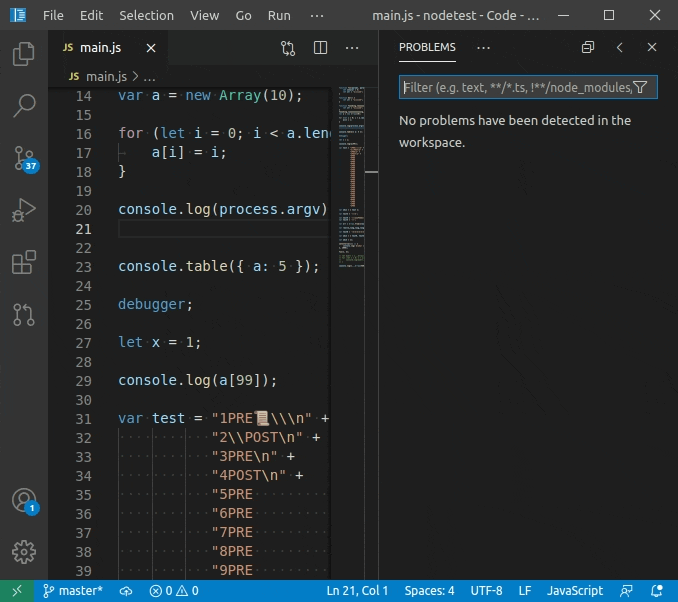The image size is (678, 602).
Task: Click the master* branch indicator
Action: pyautogui.click(x=73, y=591)
